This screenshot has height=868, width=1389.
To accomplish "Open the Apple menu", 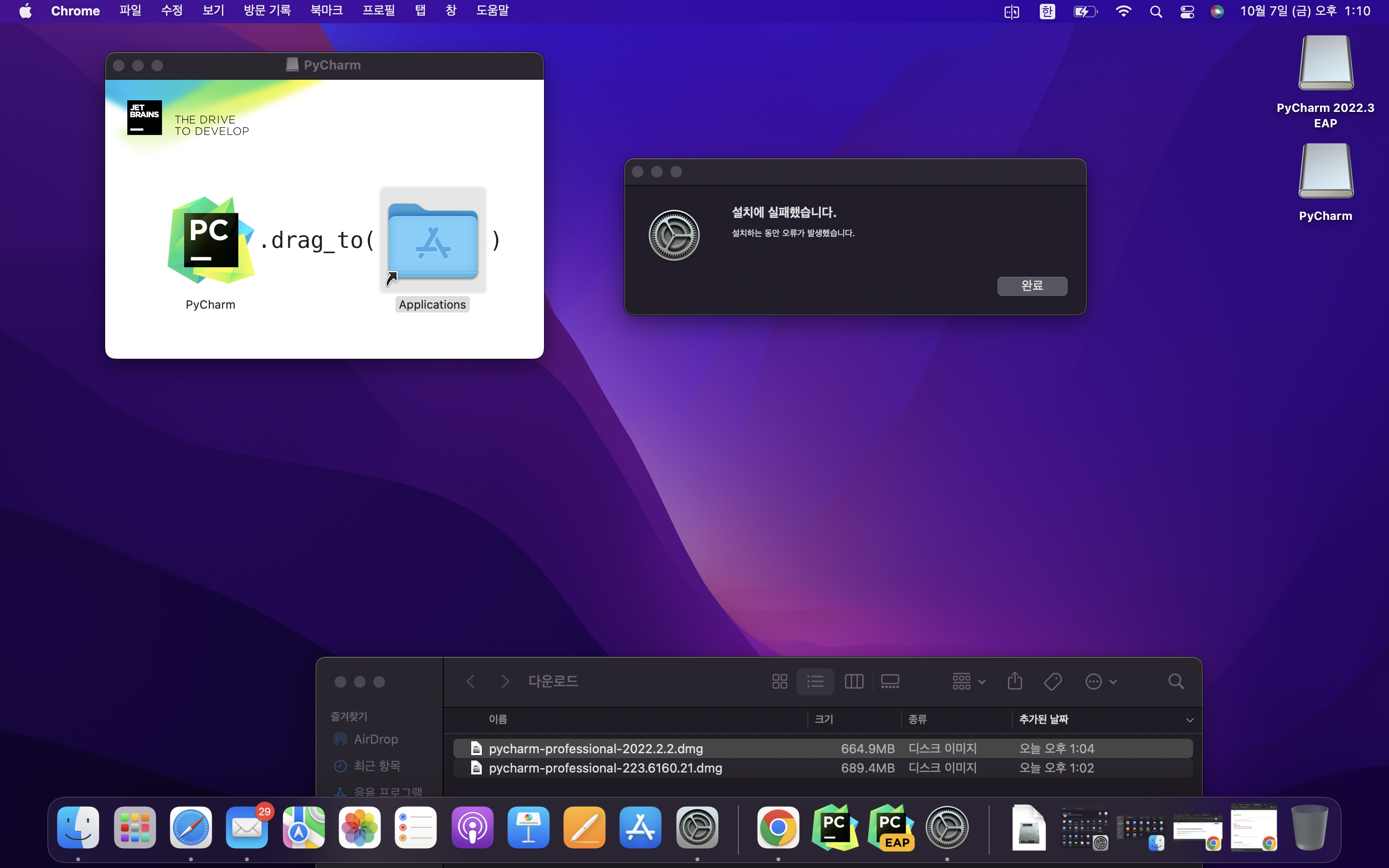I will pyautogui.click(x=26, y=12).
